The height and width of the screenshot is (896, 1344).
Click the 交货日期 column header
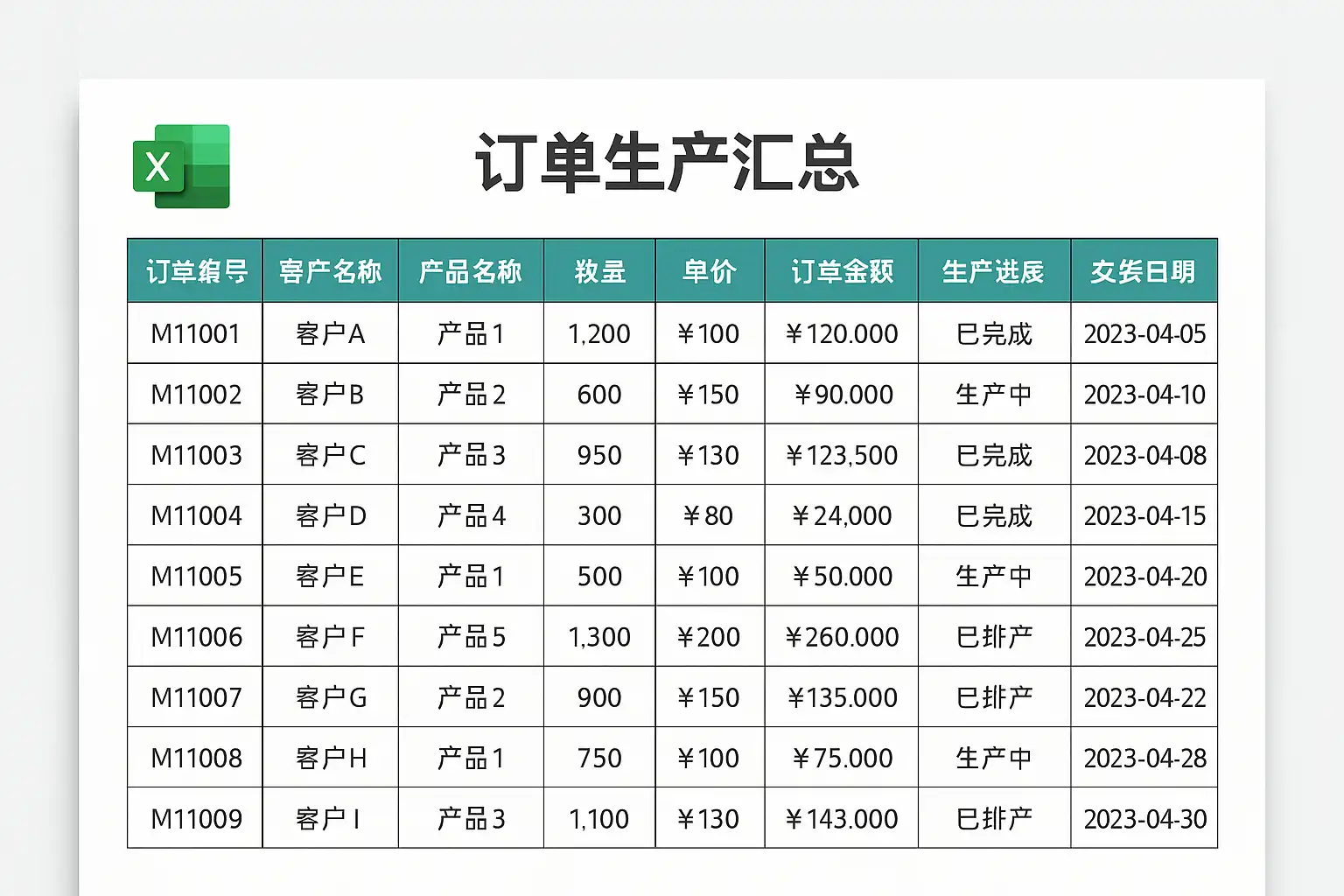1144,271
